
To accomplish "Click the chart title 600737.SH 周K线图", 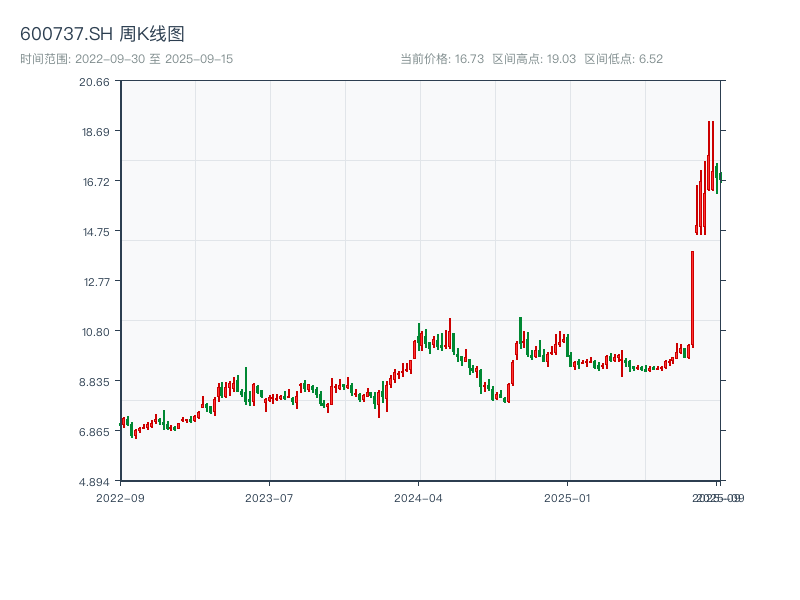I will pyautogui.click(x=102, y=34).
